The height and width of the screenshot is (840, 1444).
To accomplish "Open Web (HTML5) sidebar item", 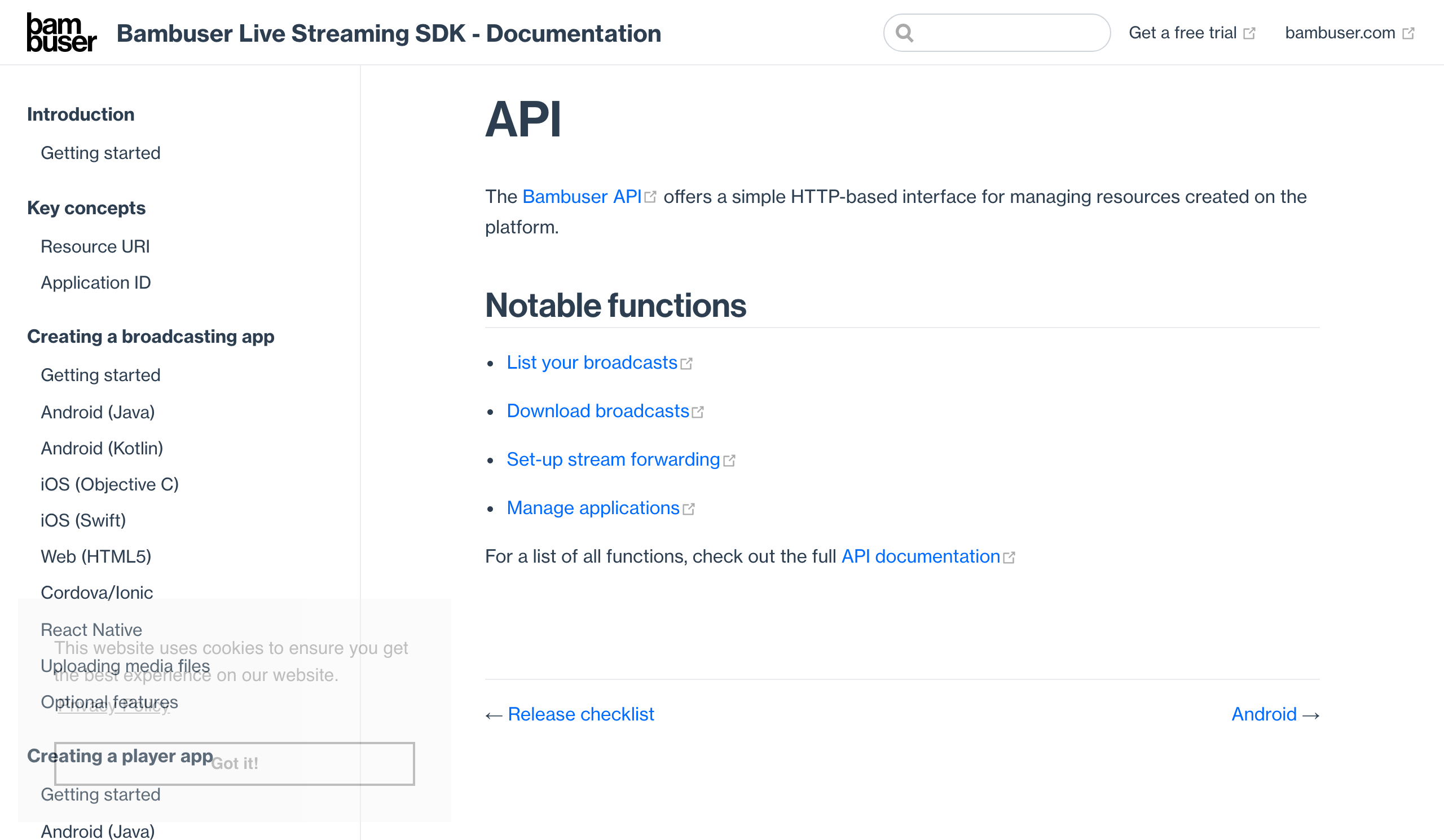I will [96, 556].
